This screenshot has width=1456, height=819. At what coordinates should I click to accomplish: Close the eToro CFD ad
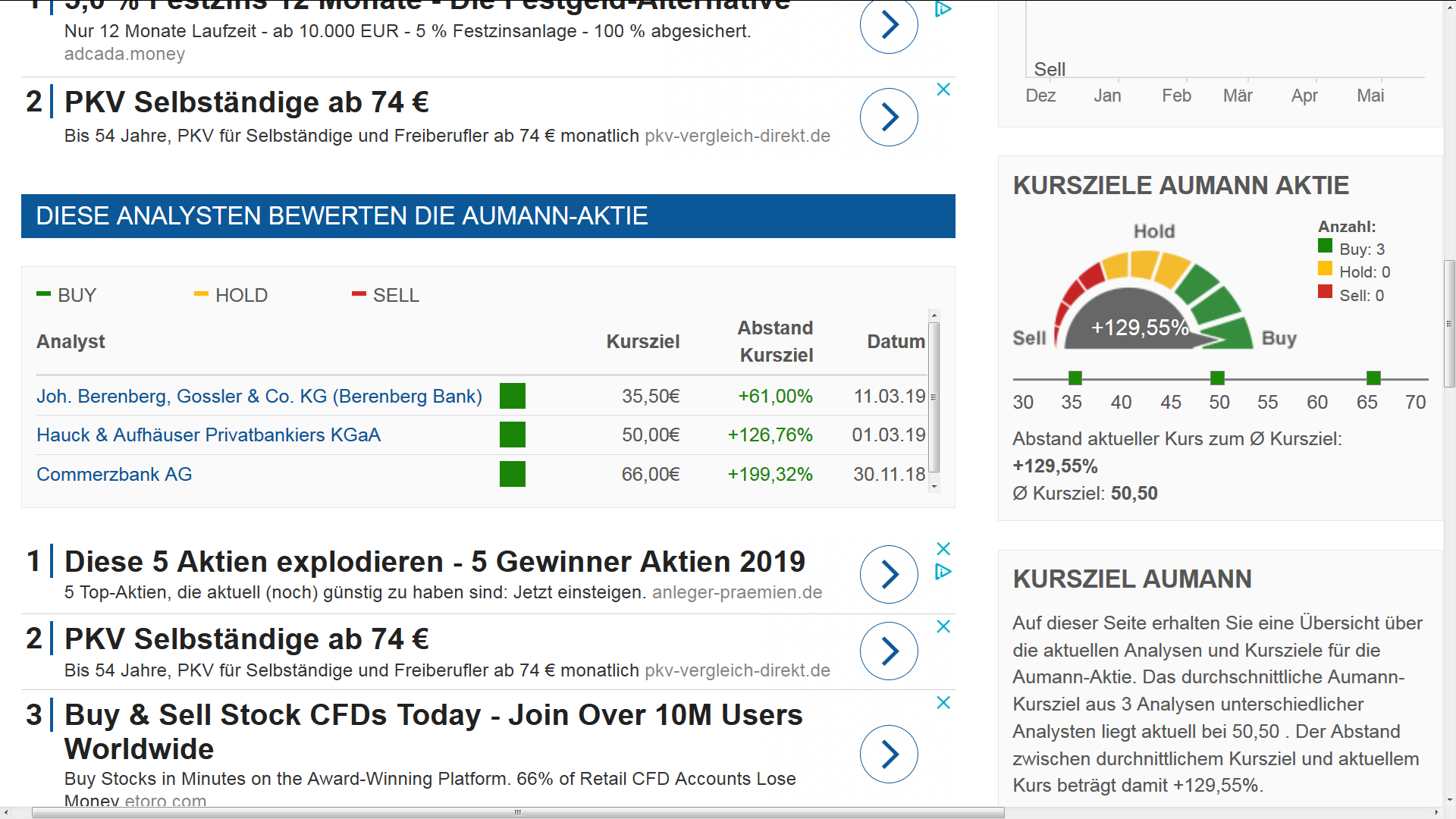click(943, 703)
